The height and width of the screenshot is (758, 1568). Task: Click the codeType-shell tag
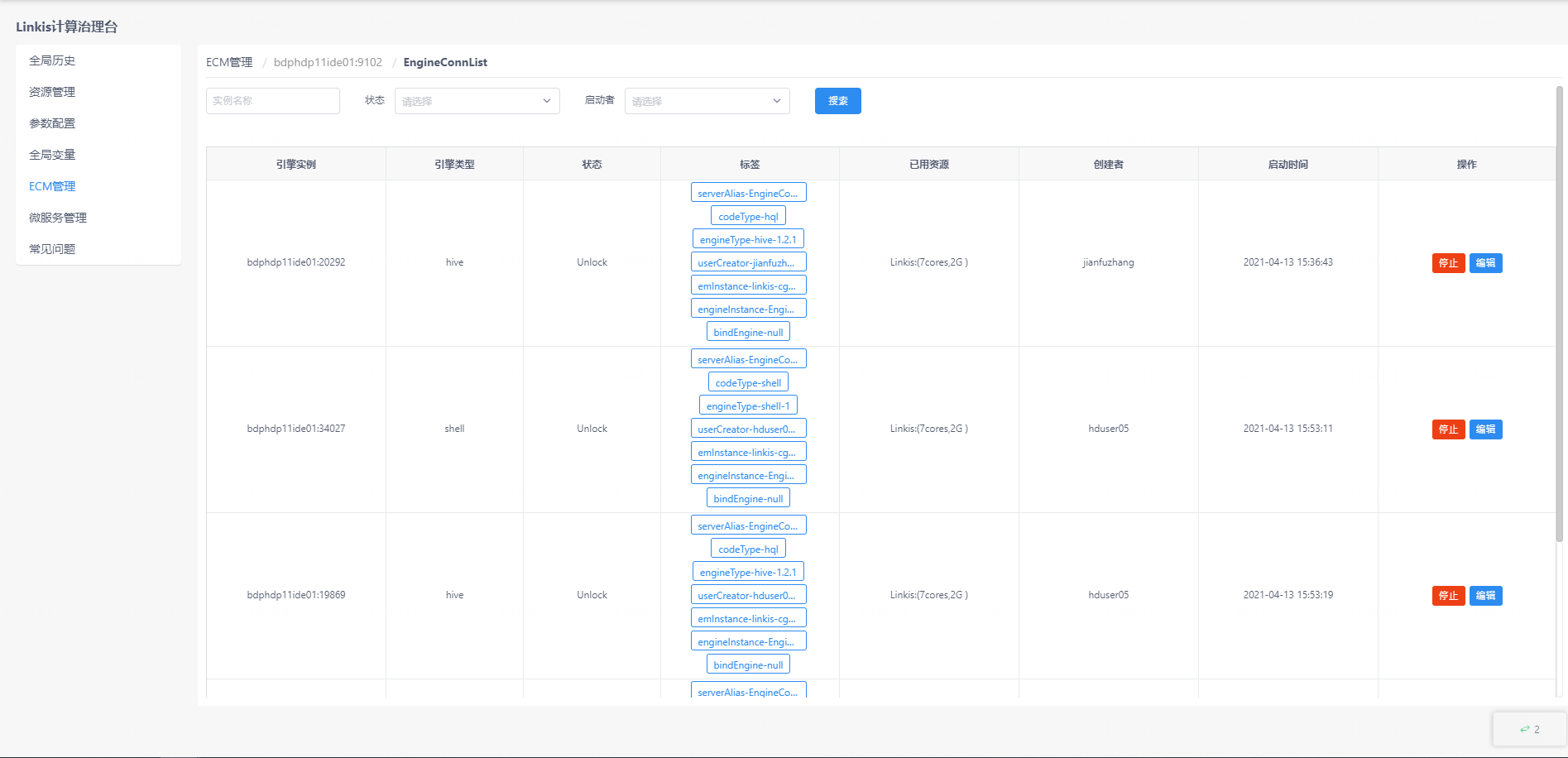(748, 382)
